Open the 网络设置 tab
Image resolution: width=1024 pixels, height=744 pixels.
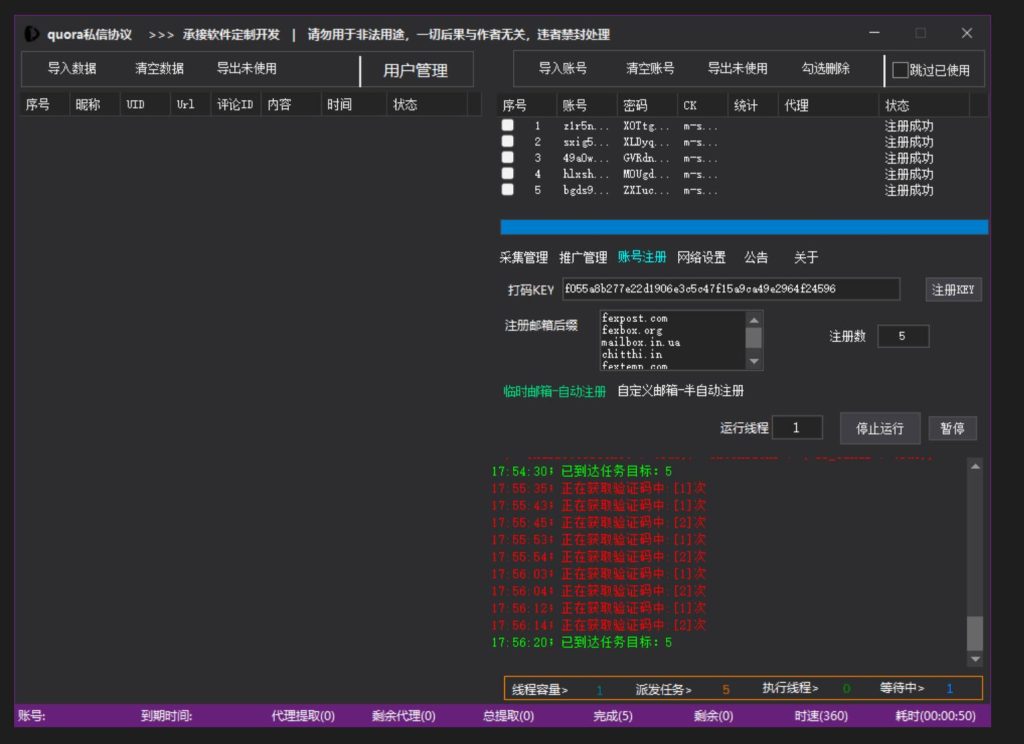click(x=701, y=257)
